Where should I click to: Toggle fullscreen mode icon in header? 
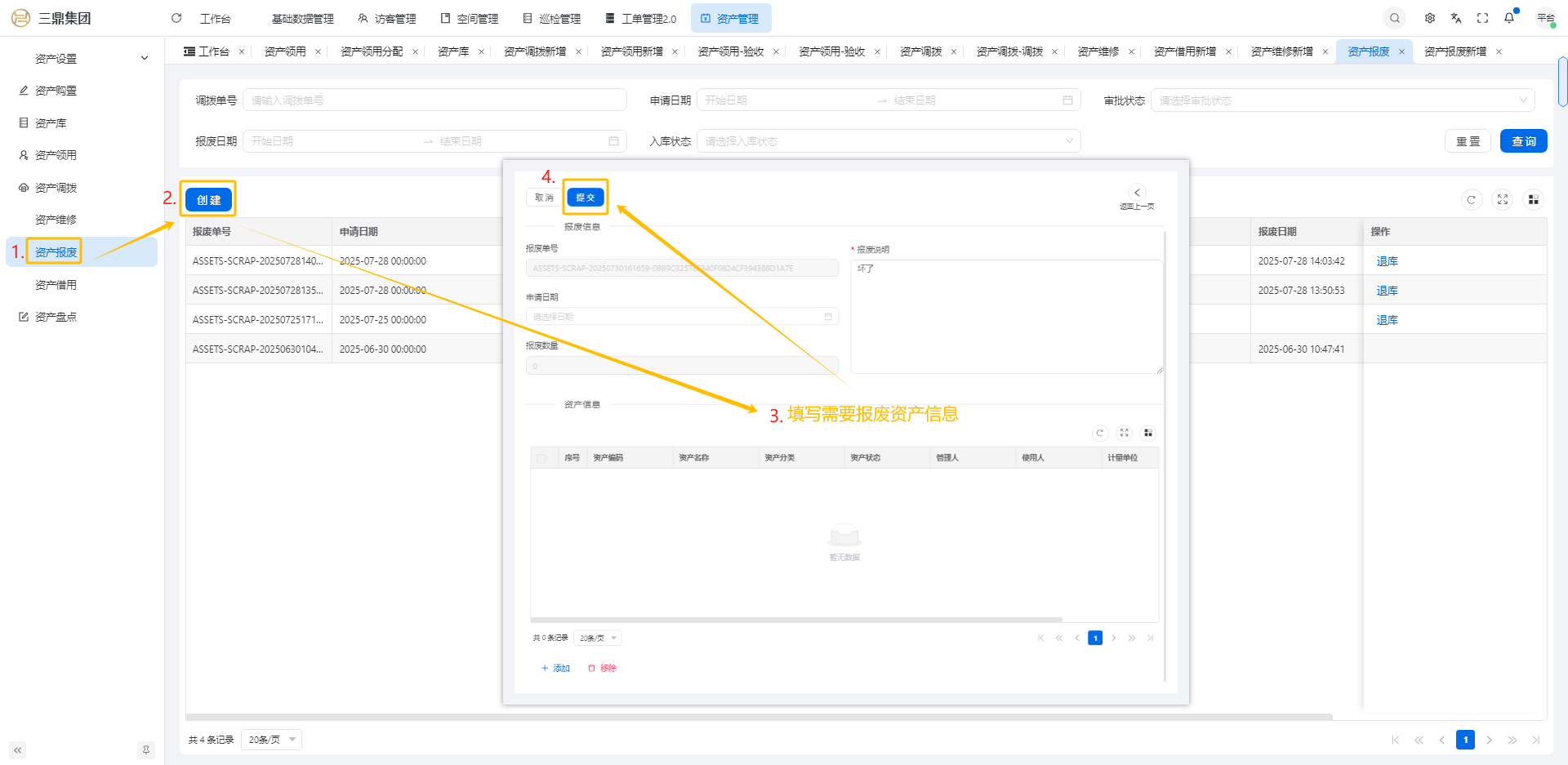[x=1483, y=18]
